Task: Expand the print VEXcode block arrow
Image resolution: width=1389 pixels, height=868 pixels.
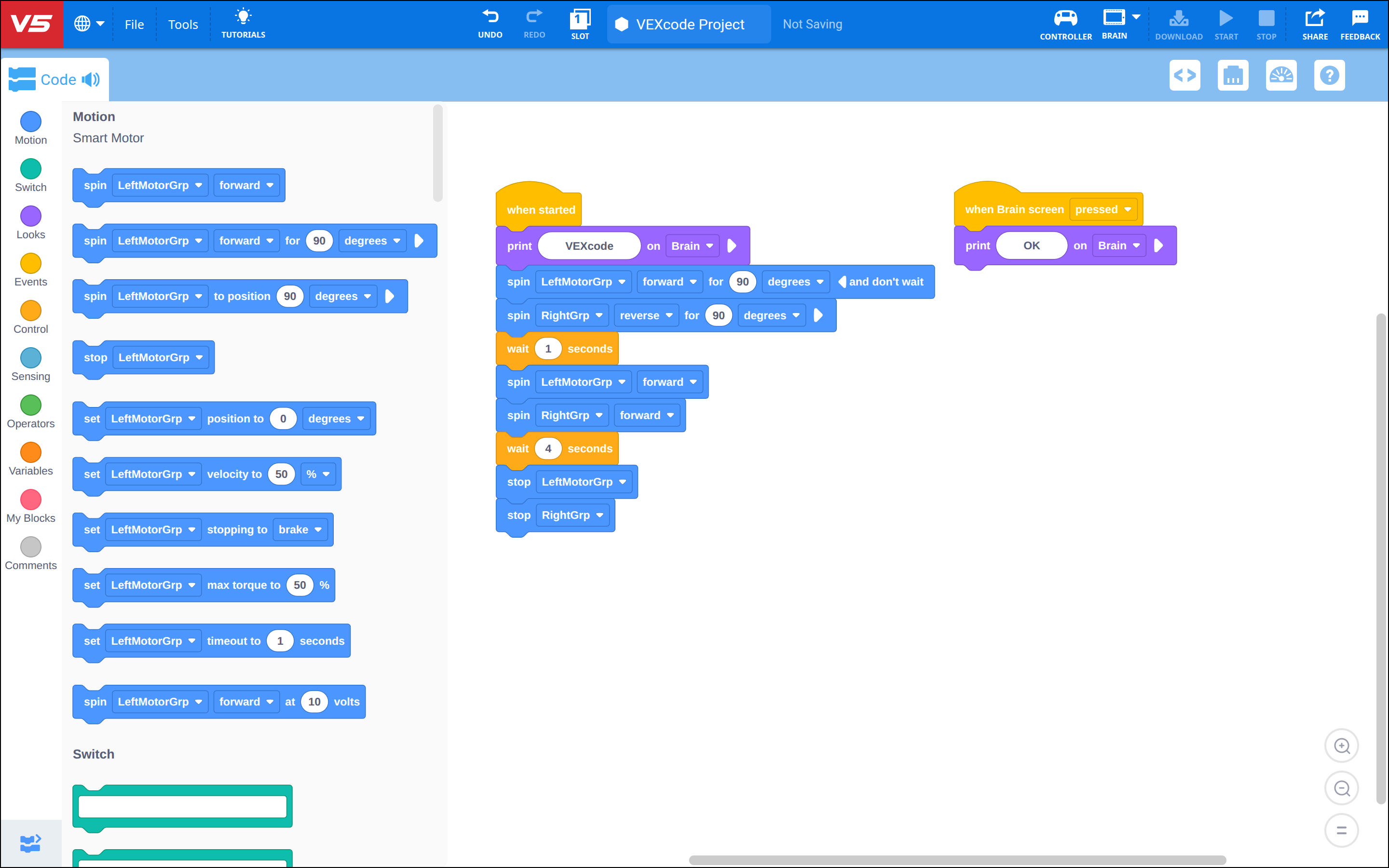Action: tap(732, 246)
